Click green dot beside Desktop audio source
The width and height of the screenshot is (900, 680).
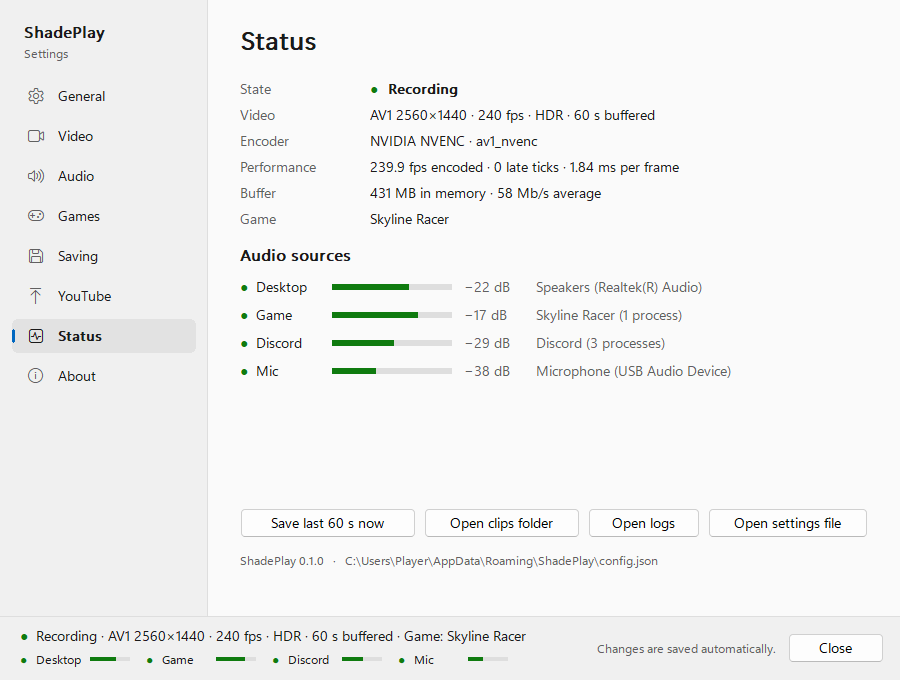(245, 287)
